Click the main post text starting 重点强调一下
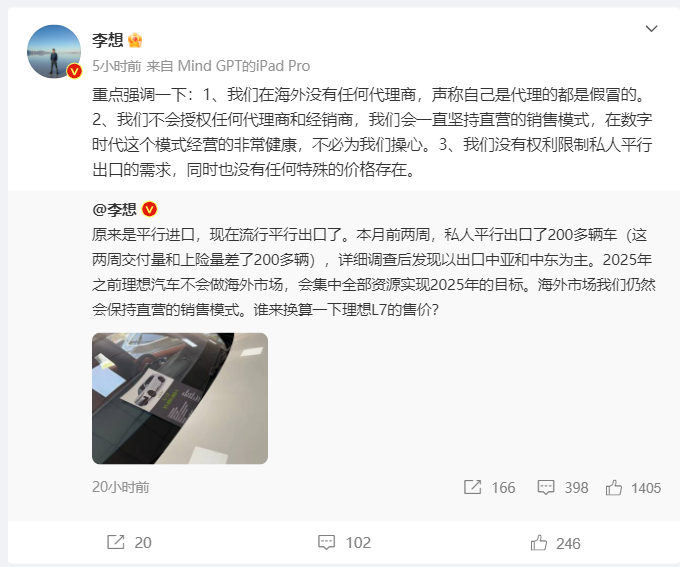Image resolution: width=680 pixels, height=567 pixels. (x=373, y=132)
